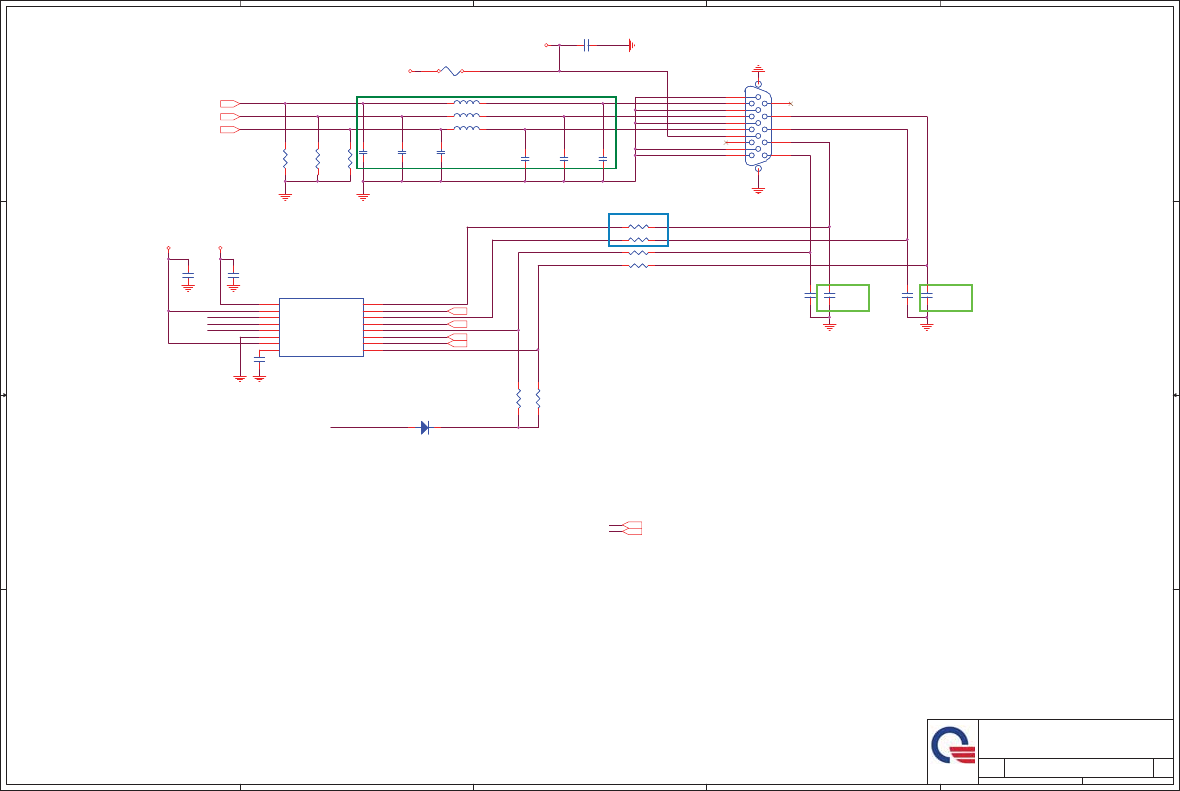
Task: Select the middle inductor of three
Action: tap(467, 115)
